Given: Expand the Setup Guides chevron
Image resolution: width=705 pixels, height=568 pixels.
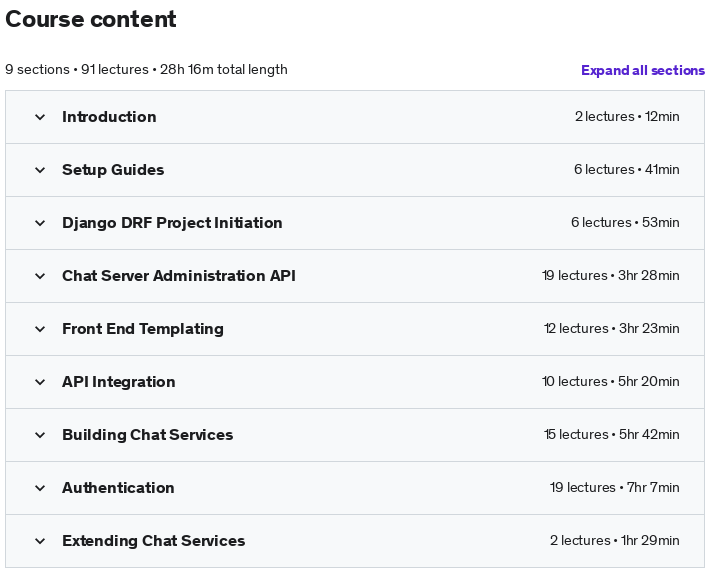Looking at the screenshot, I should (x=40, y=170).
